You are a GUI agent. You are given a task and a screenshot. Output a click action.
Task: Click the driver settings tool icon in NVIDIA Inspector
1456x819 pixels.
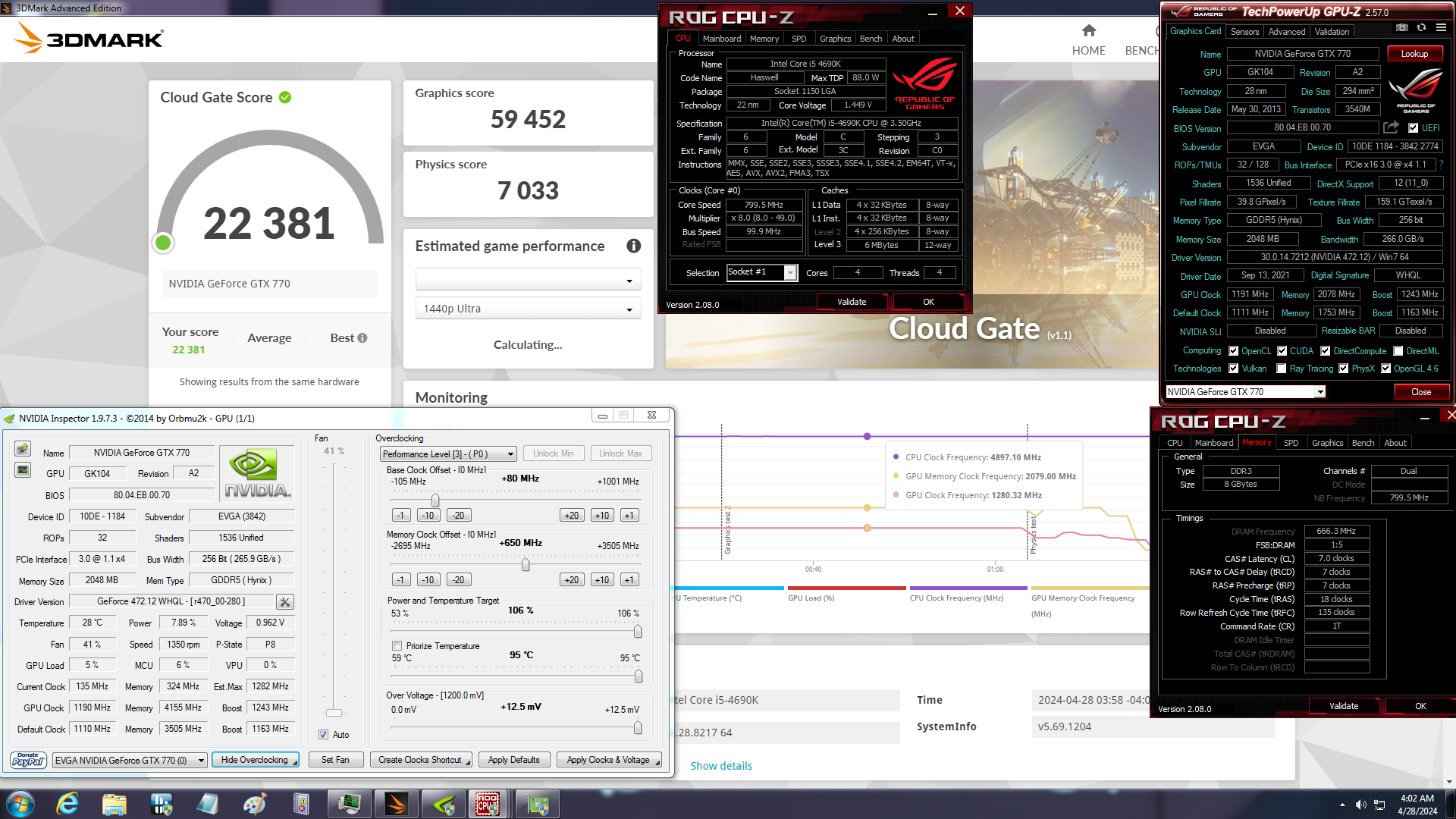coord(285,602)
